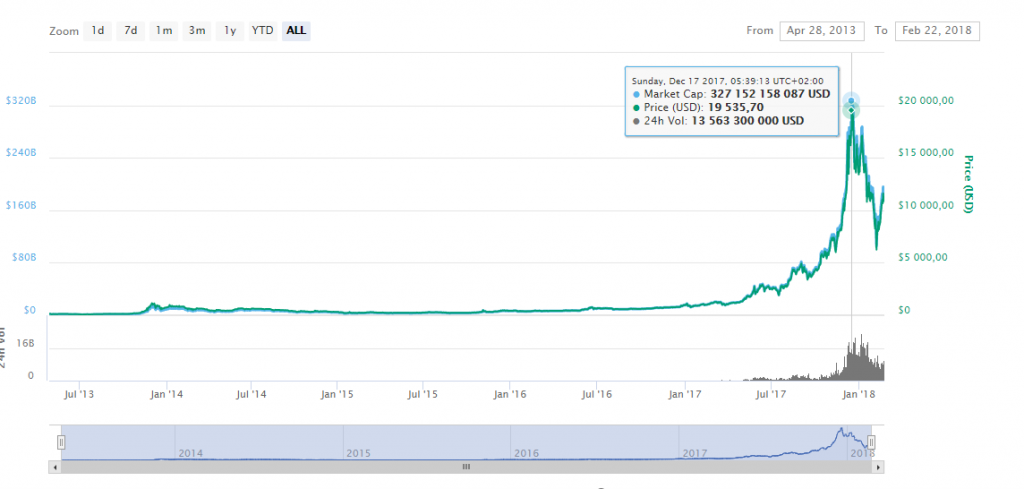Click the left navigator range handle
Image resolution: width=1024 pixels, height=489 pixels.
pos(61,441)
